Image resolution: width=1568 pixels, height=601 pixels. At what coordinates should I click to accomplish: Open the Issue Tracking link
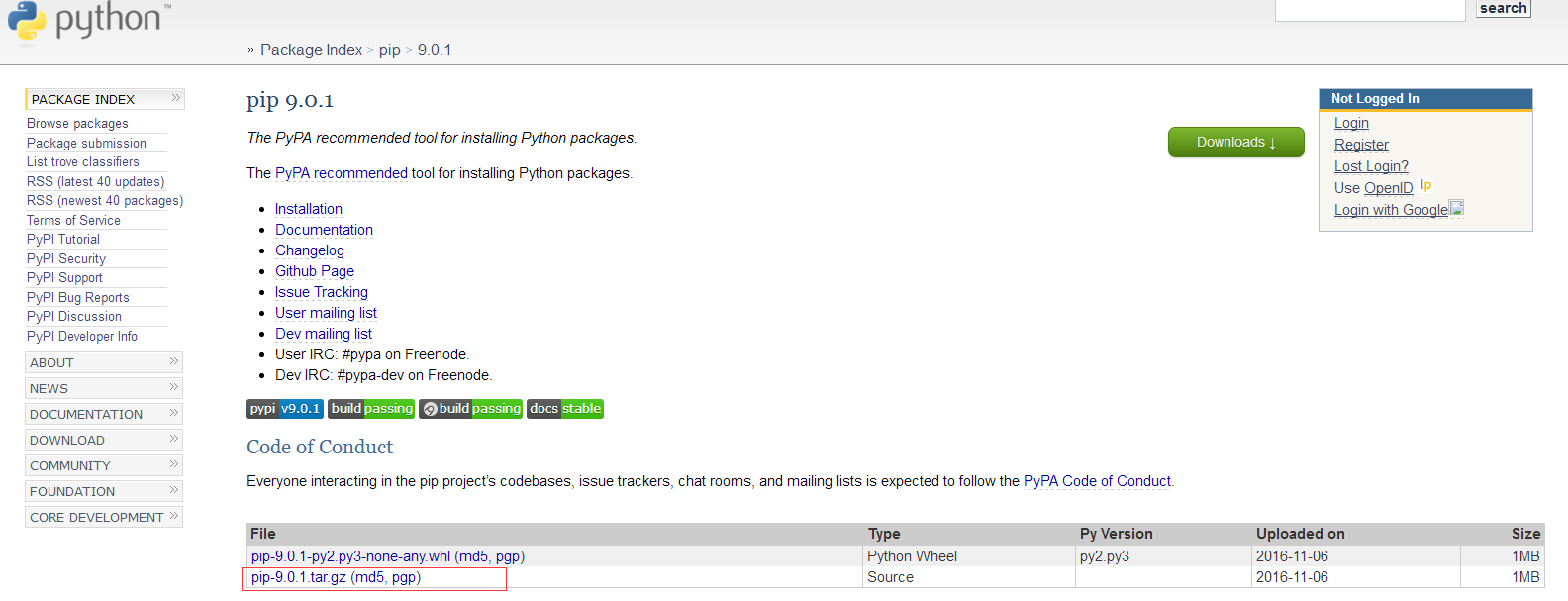[x=322, y=292]
